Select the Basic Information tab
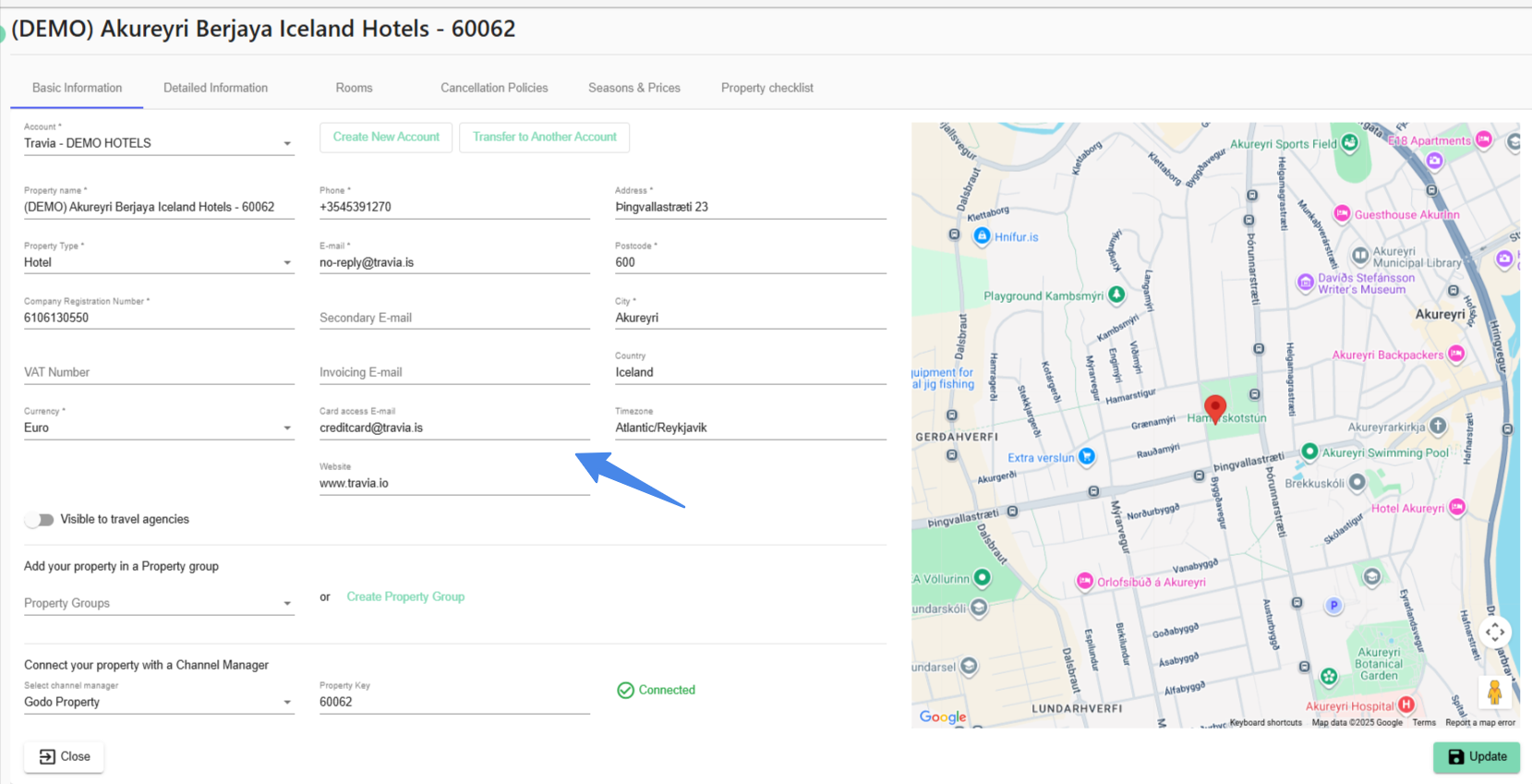The height and width of the screenshot is (784, 1532). 77,88
